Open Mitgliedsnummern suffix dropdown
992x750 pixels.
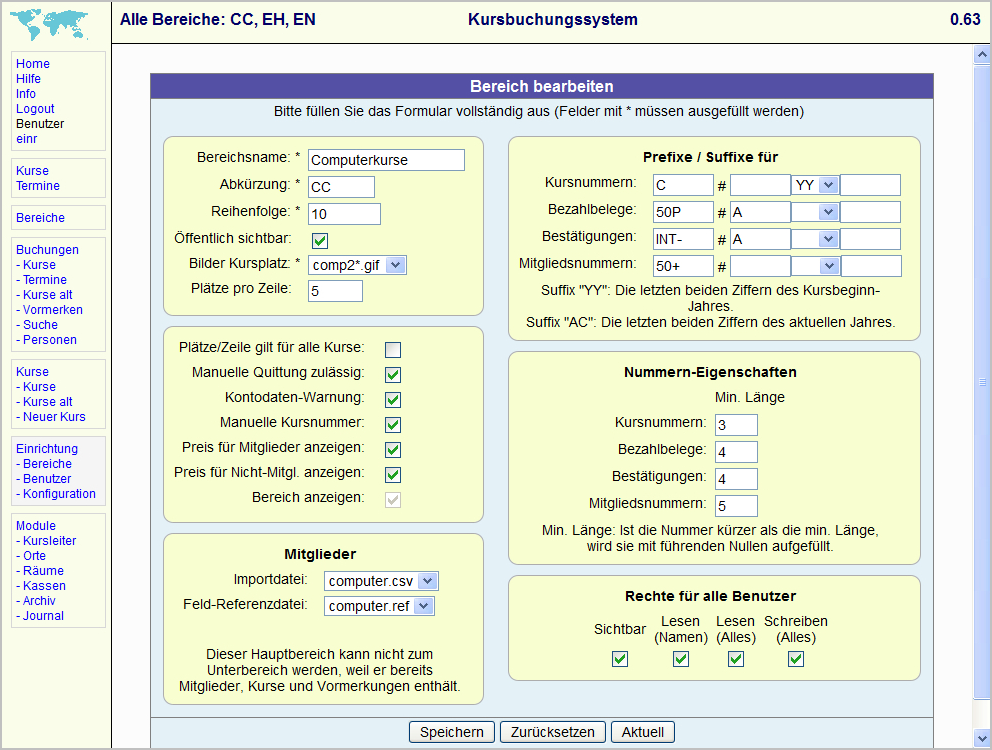pyautogui.click(x=815, y=266)
